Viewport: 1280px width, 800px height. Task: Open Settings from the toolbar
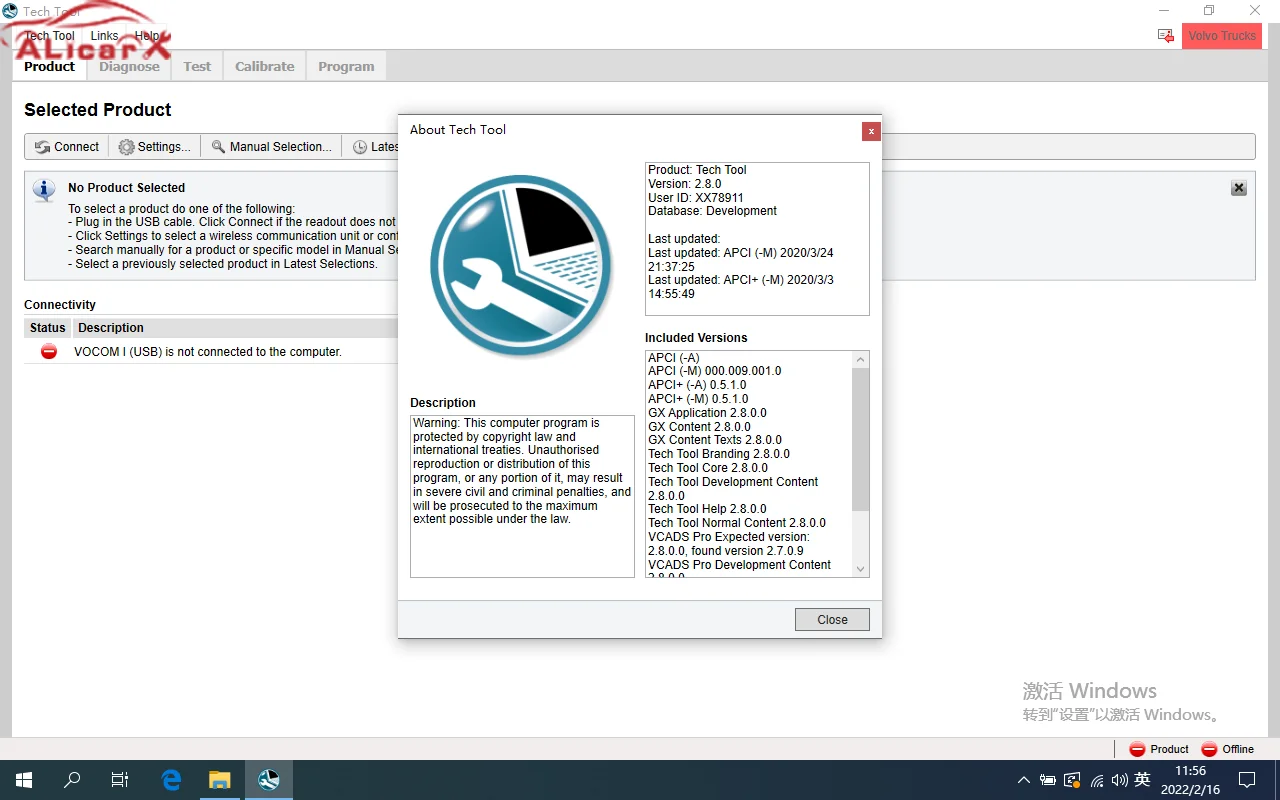[x=155, y=147]
